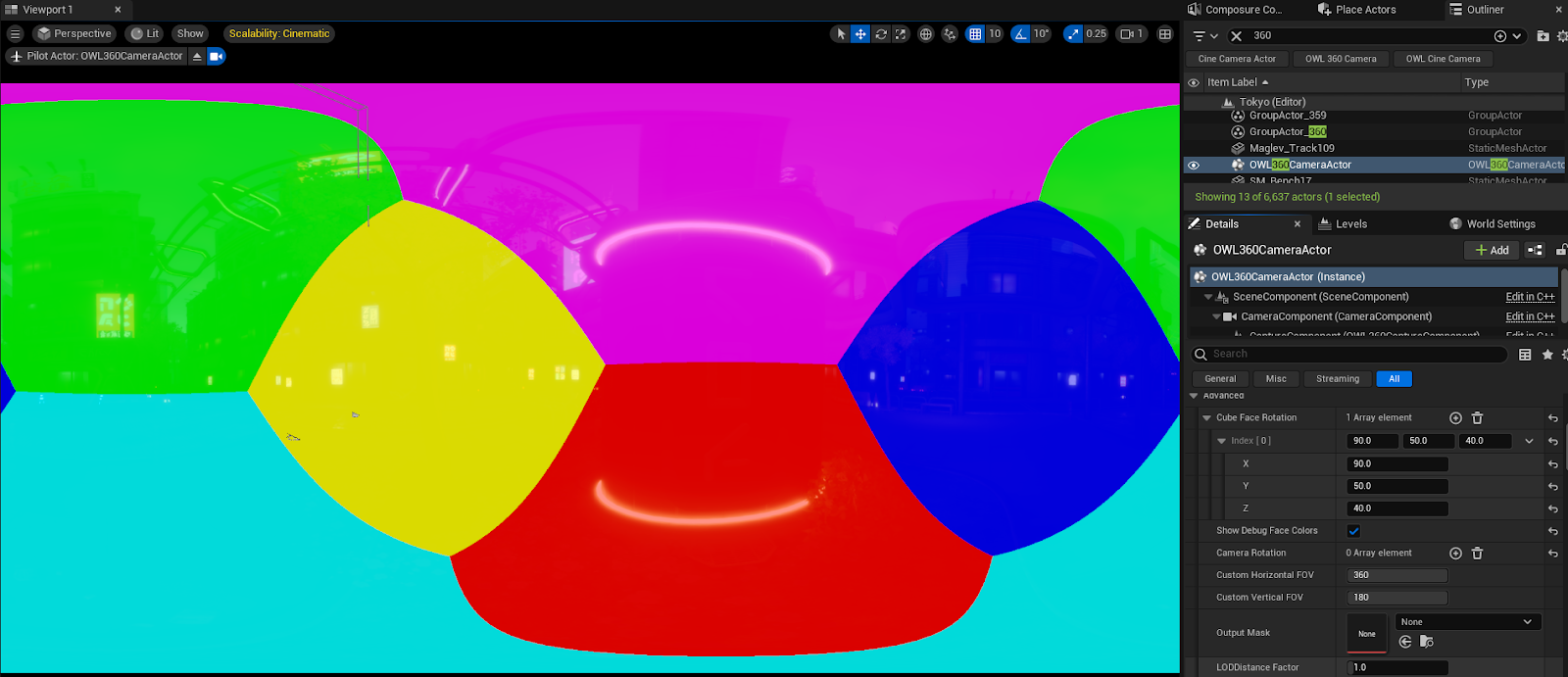Click the Streaming filter button
Screen dimensions: 1568x677
[x=1337, y=379]
